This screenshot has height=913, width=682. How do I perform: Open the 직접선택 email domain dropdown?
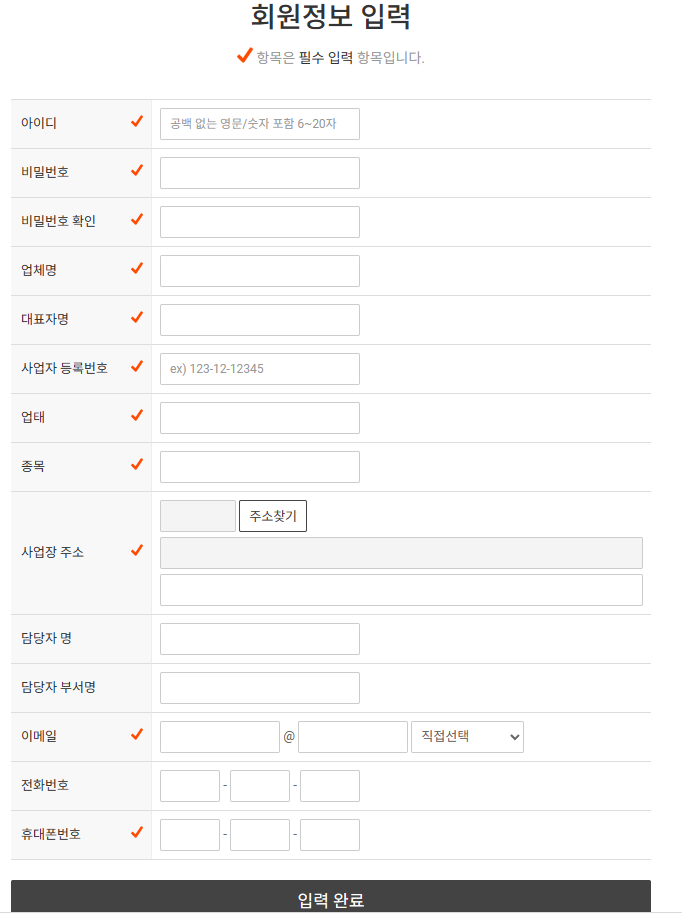(x=467, y=736)
